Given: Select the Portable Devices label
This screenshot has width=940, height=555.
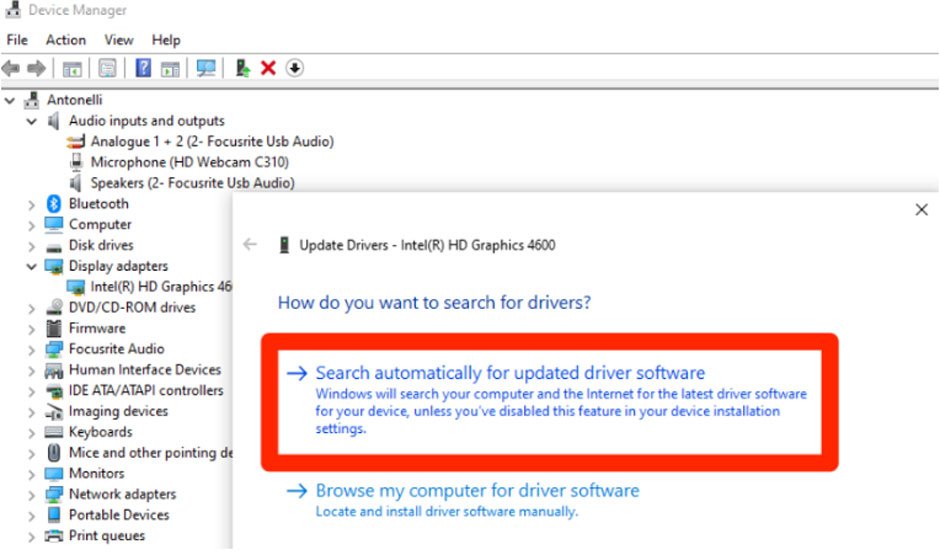Looking at the screenshot, I should point(119,515).
